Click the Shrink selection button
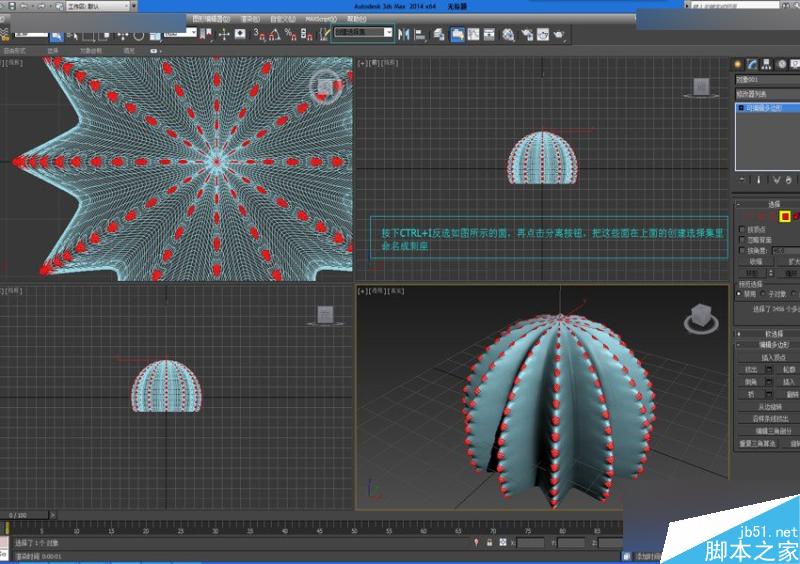Image resolution: width=800 pixels, height=564 pixels. point(756,261)
